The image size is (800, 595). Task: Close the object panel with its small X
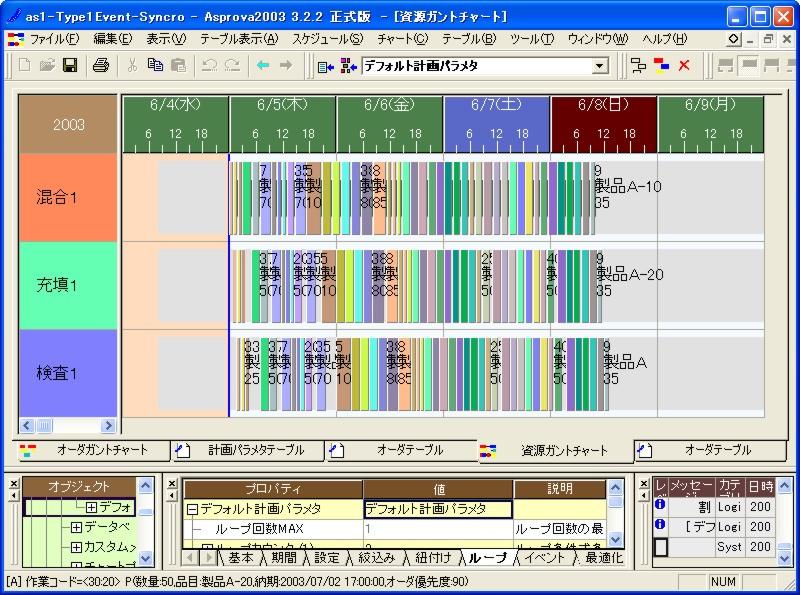pos(14,483)
